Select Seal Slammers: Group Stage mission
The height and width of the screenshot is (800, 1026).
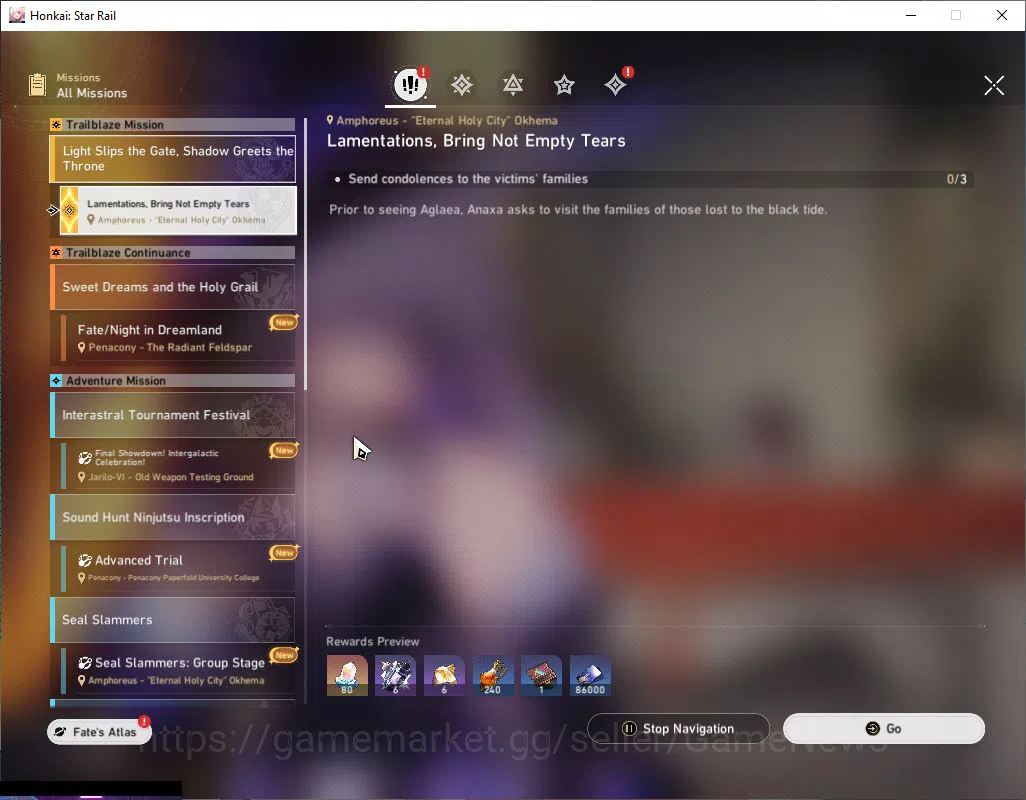178,670
